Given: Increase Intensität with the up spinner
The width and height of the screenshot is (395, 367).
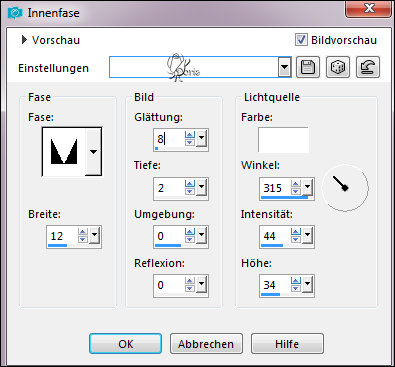Looking at the screenshot, I should pos(296,232).
